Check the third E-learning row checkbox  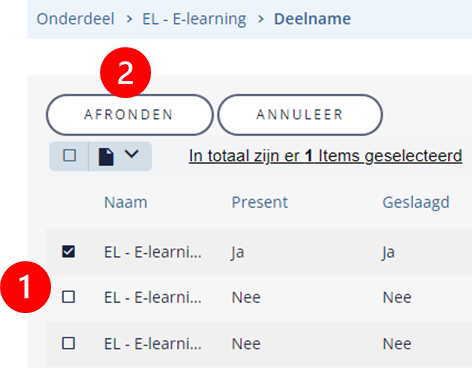(x=68, y=343)
